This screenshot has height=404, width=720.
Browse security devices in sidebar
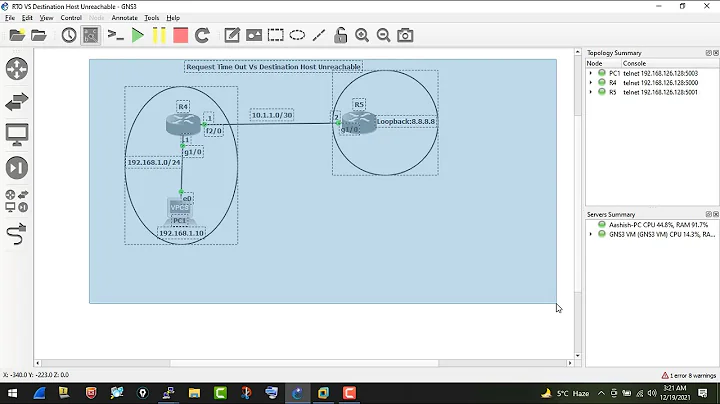click(17, 168)
